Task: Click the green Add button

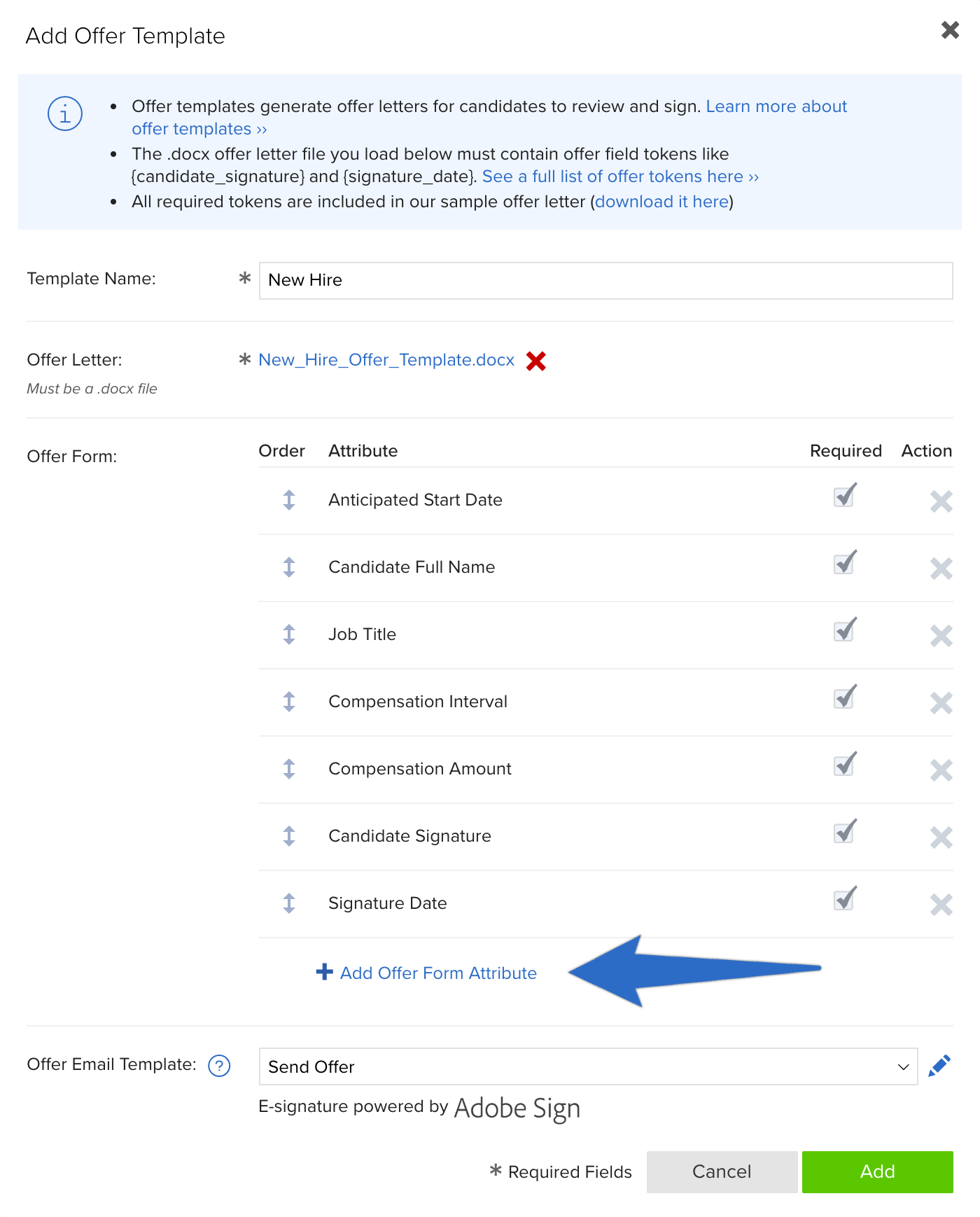Action: pos(877,1171)
